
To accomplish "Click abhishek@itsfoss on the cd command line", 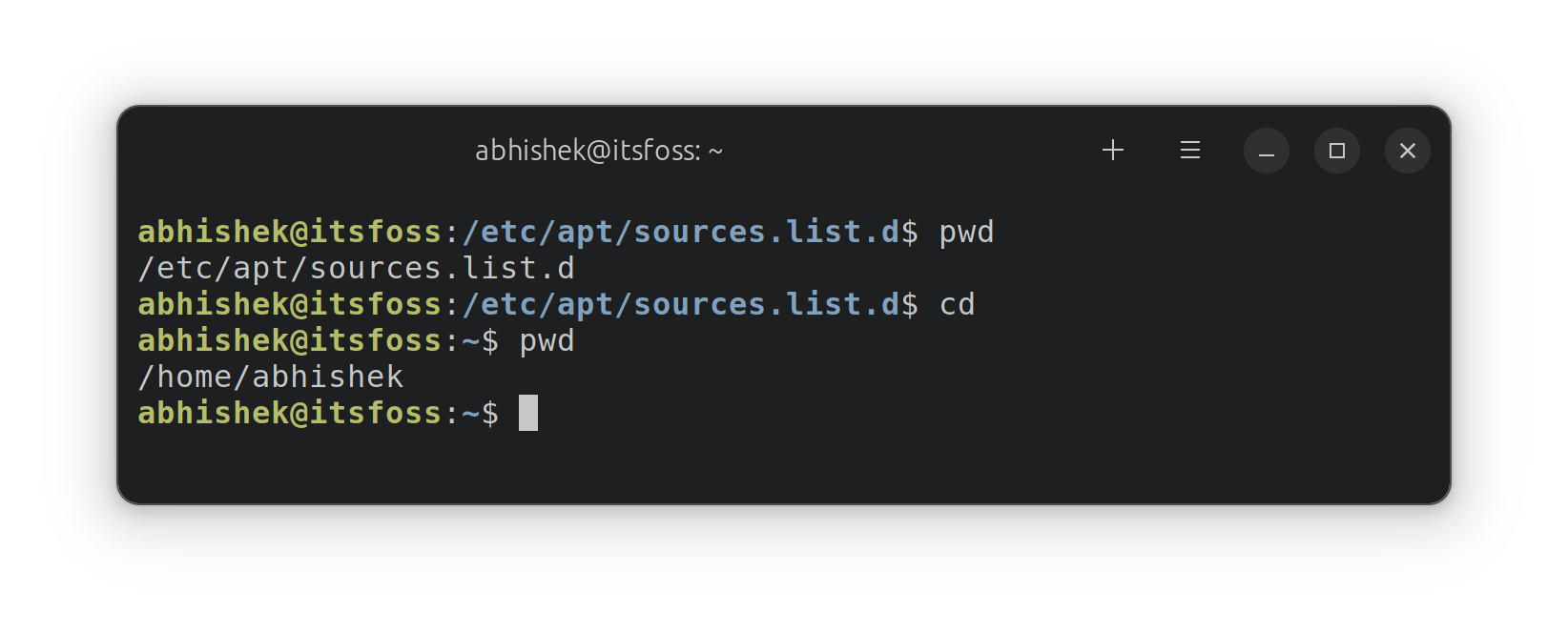I will pos(290,305).
